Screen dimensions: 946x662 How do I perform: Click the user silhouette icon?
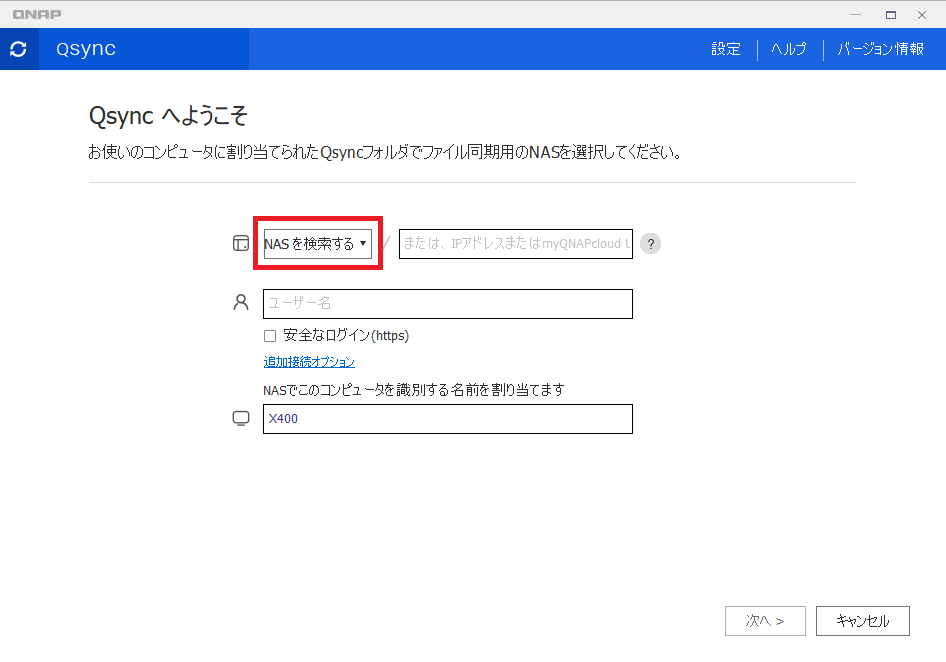click(241, 302)
